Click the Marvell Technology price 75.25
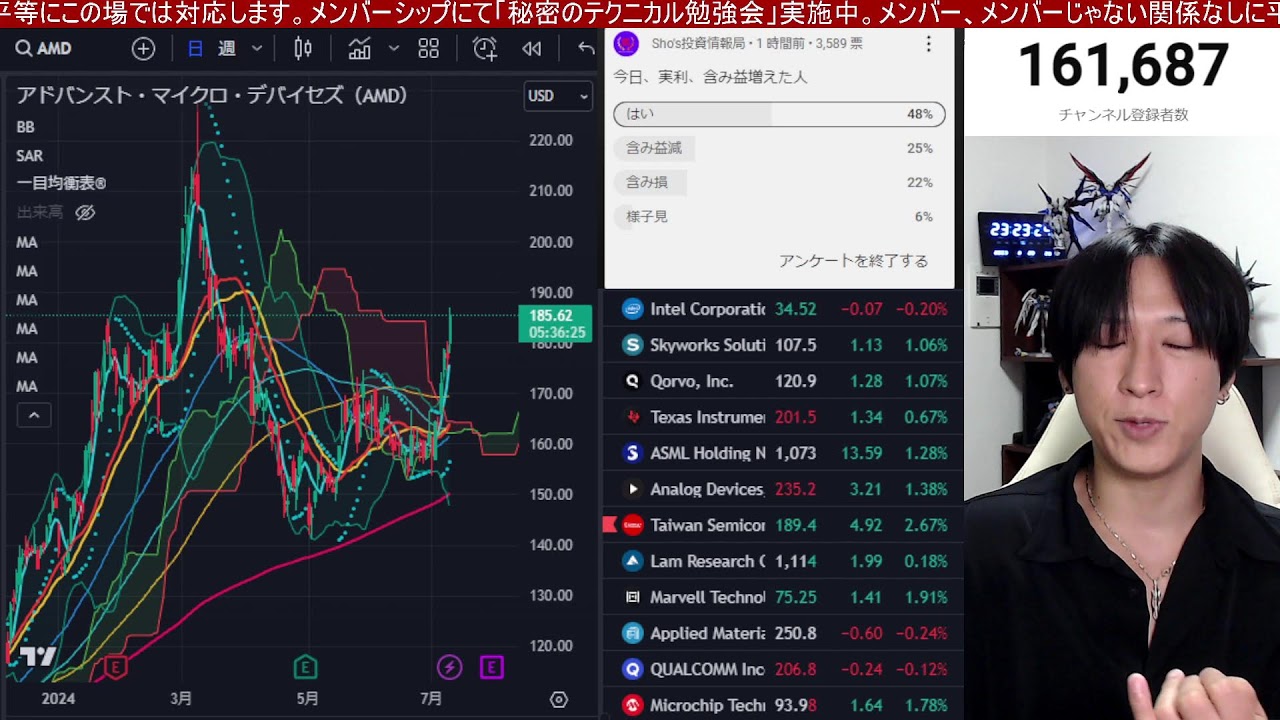Viewport: 1280px width, 720px height. pyautogui.click(x=796, y=597)
